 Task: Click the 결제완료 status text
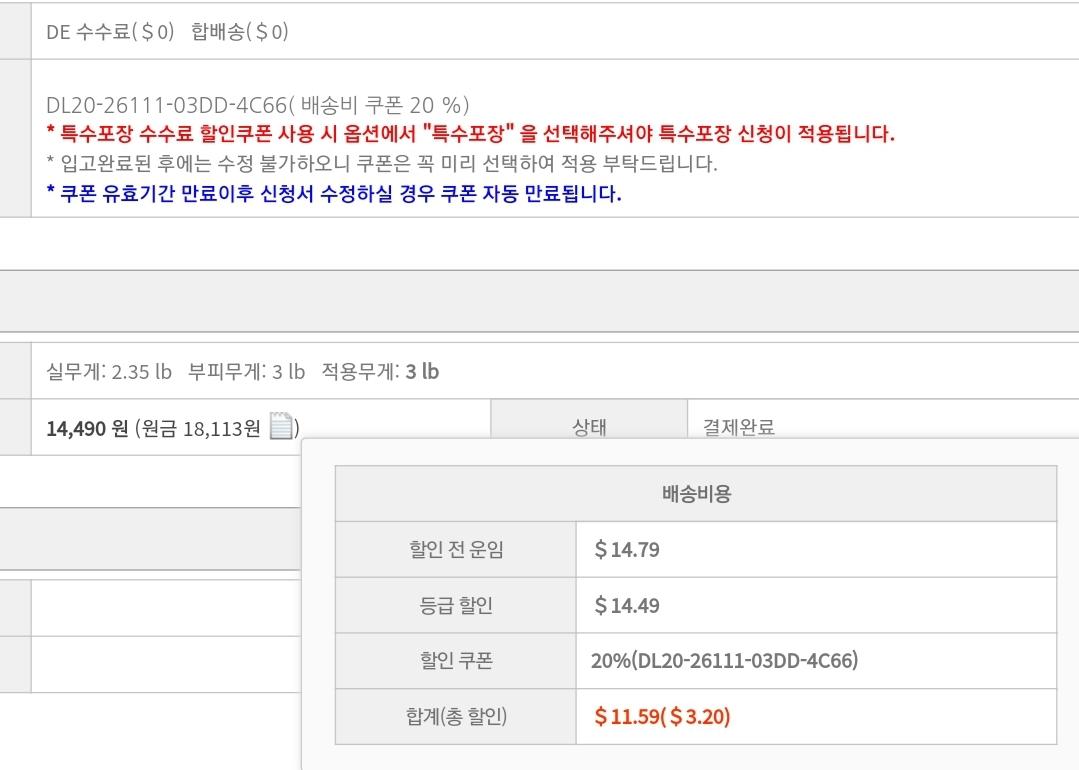[x=733, y=429]
